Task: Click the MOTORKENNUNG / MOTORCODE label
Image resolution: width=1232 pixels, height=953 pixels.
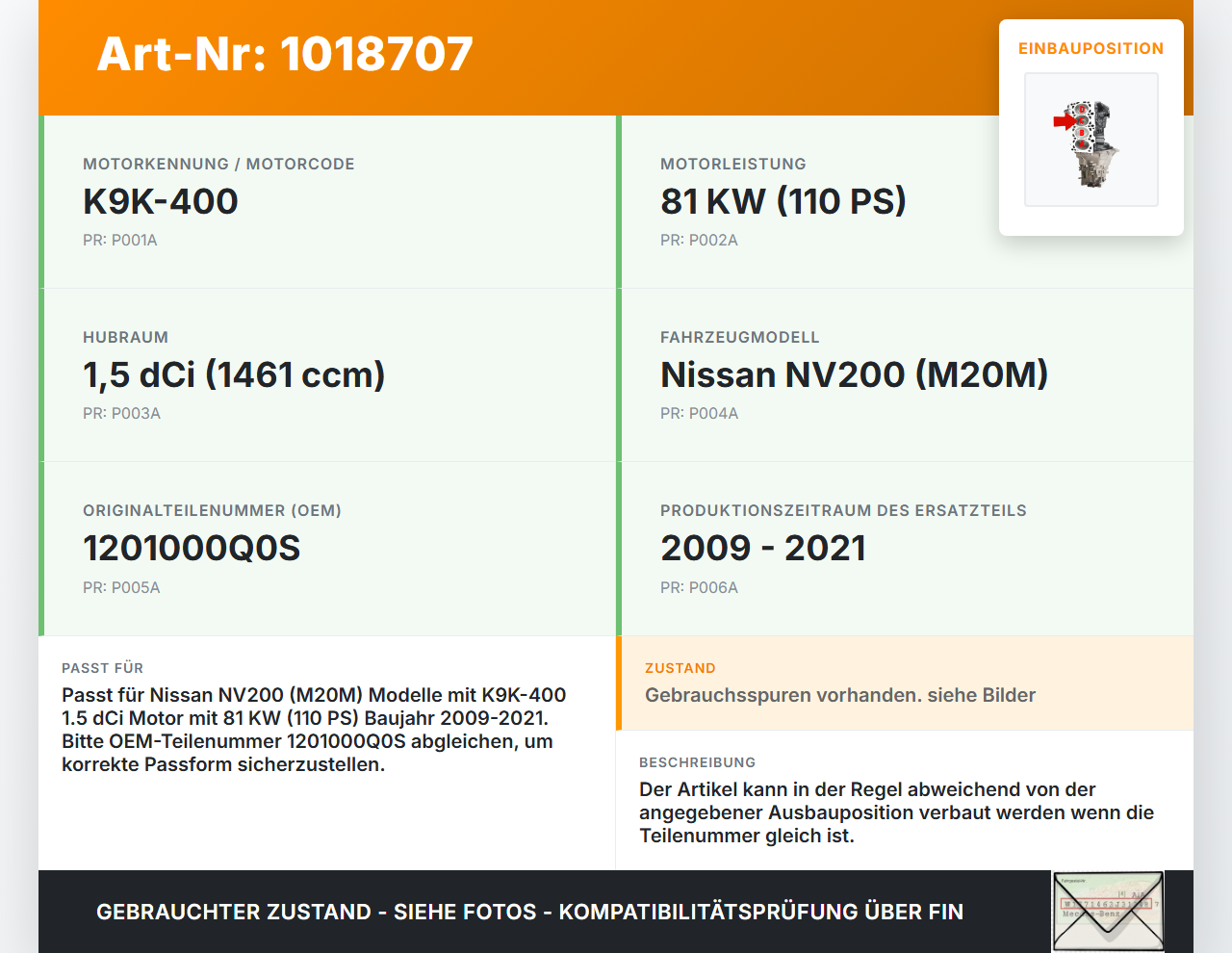Action: pos(218,164)
